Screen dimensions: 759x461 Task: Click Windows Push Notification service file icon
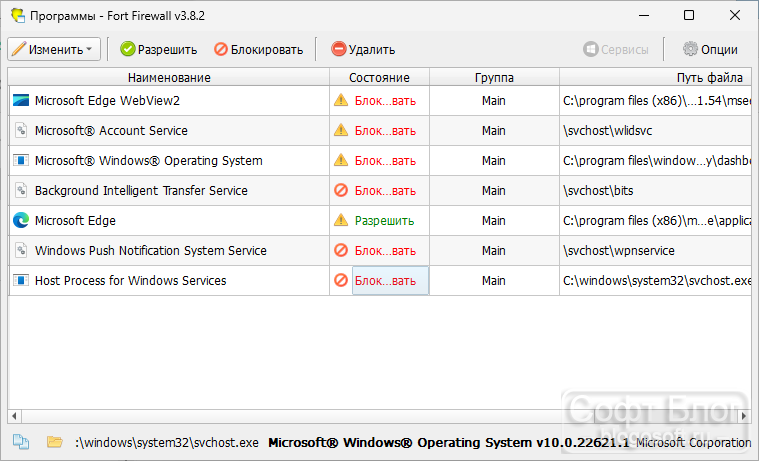21,250
